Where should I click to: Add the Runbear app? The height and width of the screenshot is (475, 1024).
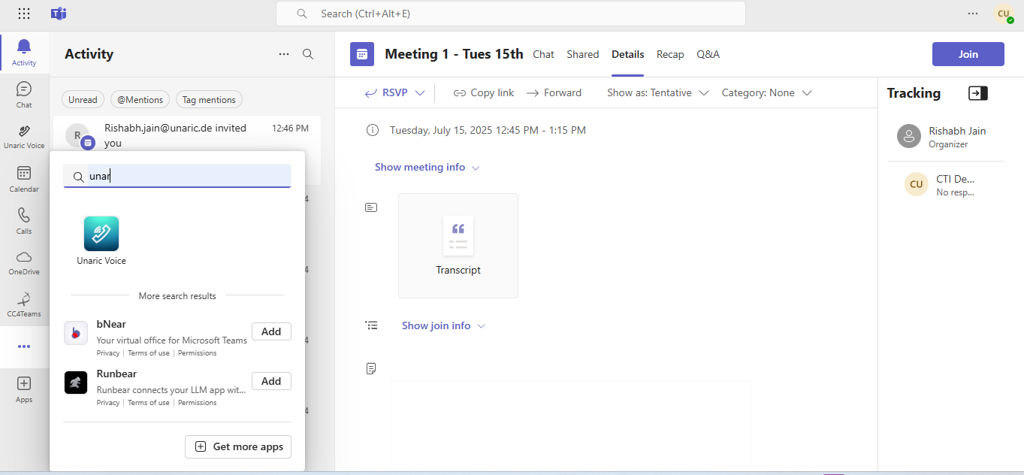click(271, 381)
